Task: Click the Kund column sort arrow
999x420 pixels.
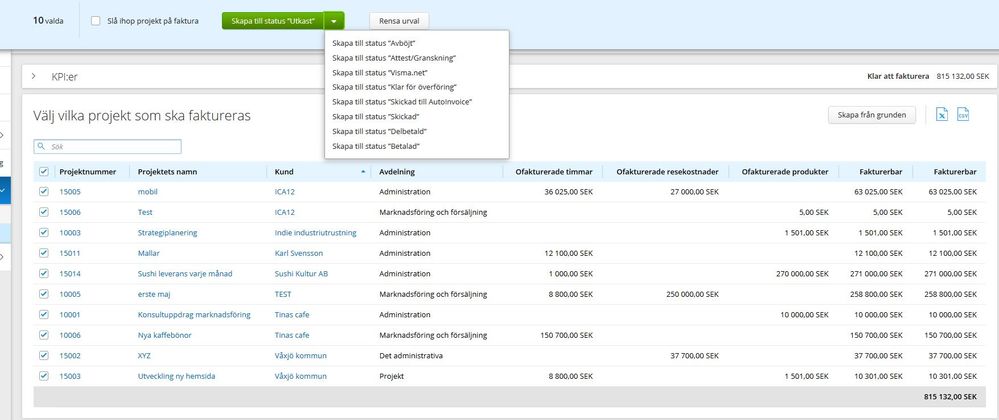Action: pyautogui.click(x=363, y=172)
